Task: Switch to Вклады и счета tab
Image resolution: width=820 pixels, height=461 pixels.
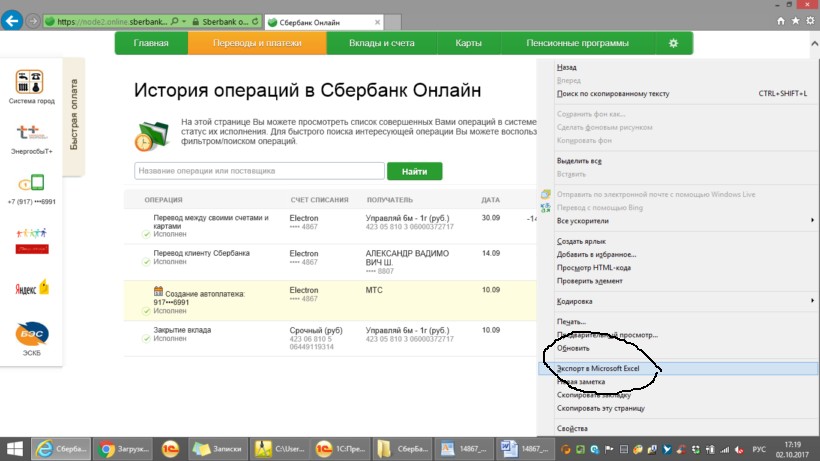Action: (382, 43)
